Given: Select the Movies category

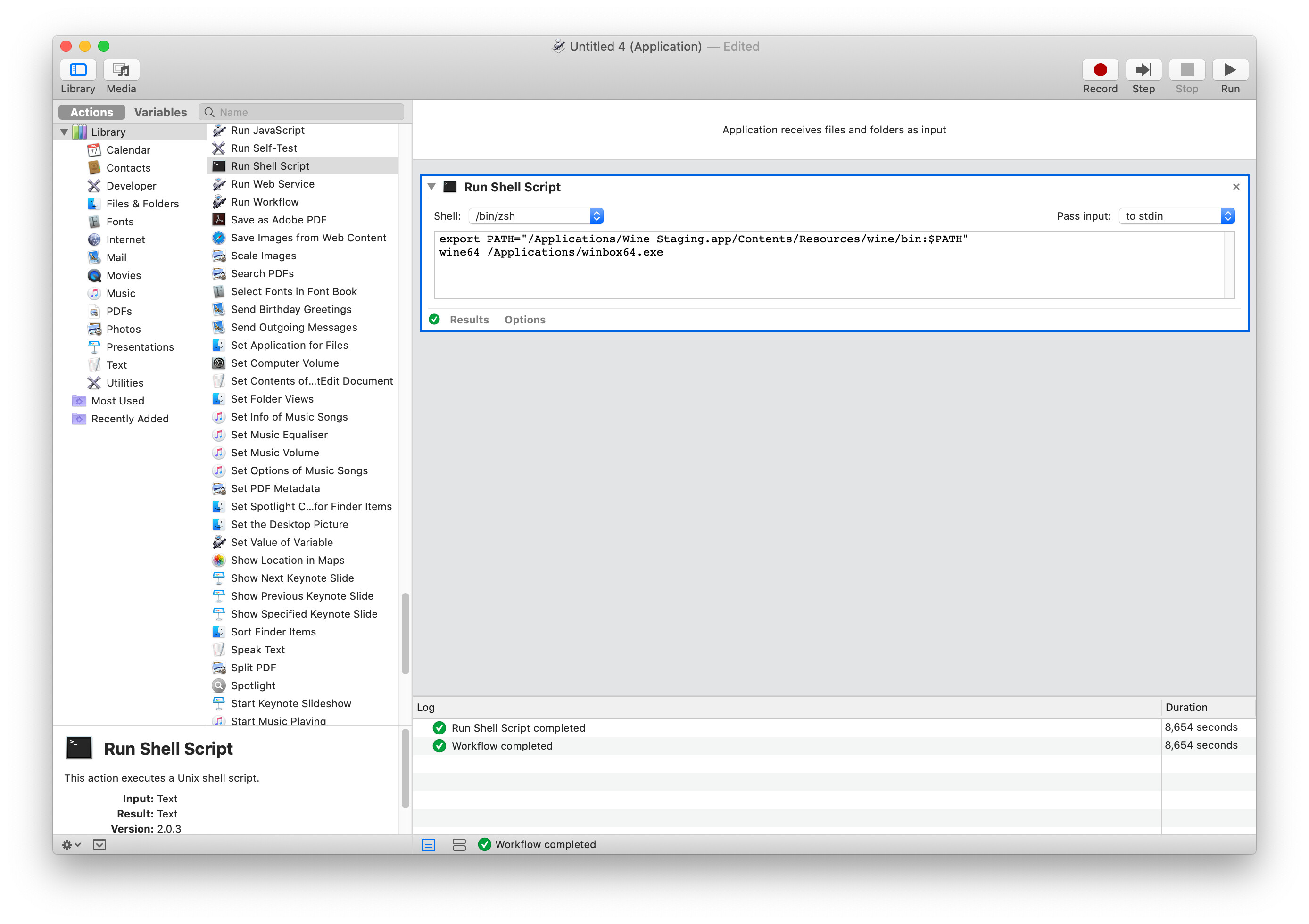Looking at the screenshot, I should (124, 275).
